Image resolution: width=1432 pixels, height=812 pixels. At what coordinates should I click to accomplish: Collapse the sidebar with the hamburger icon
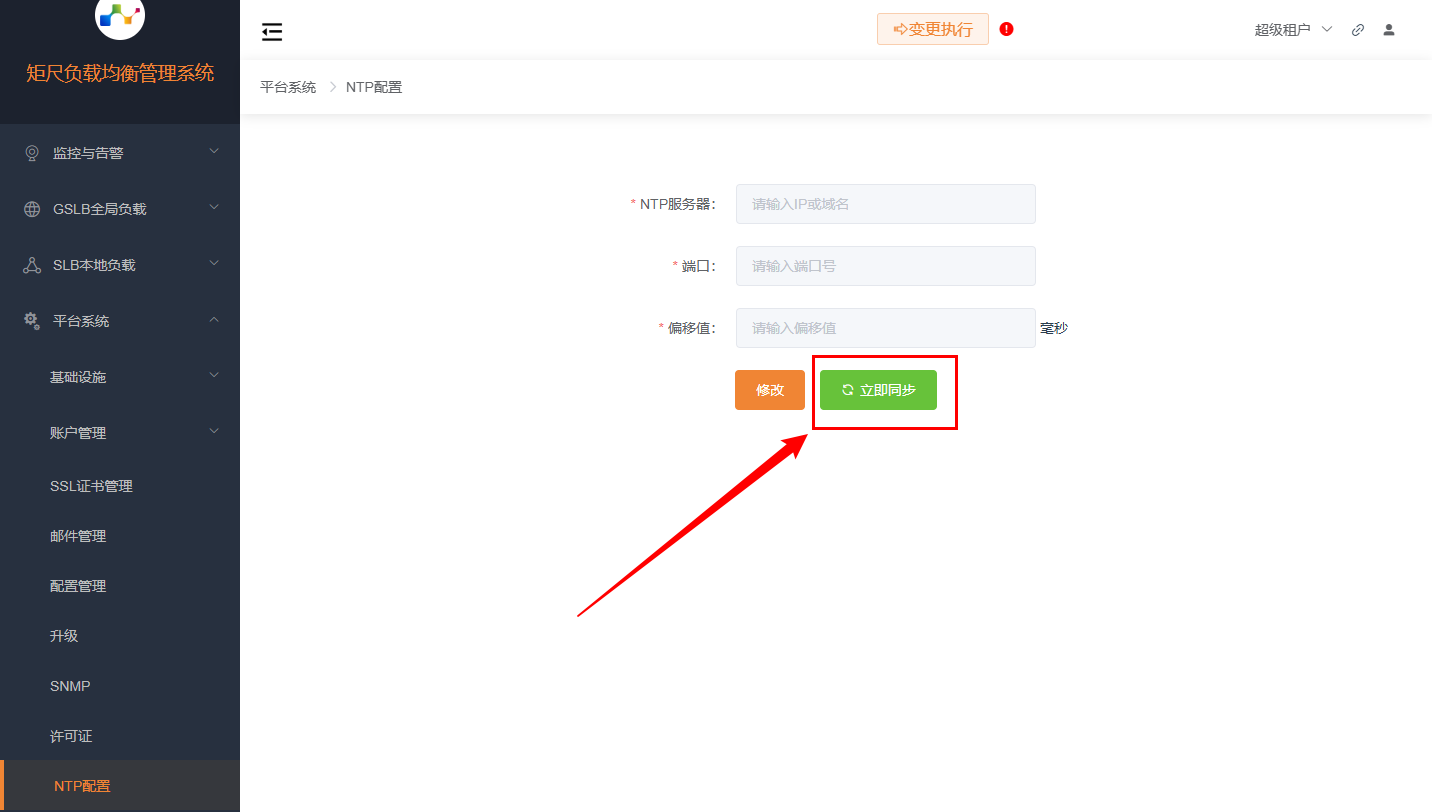[272, 32]
